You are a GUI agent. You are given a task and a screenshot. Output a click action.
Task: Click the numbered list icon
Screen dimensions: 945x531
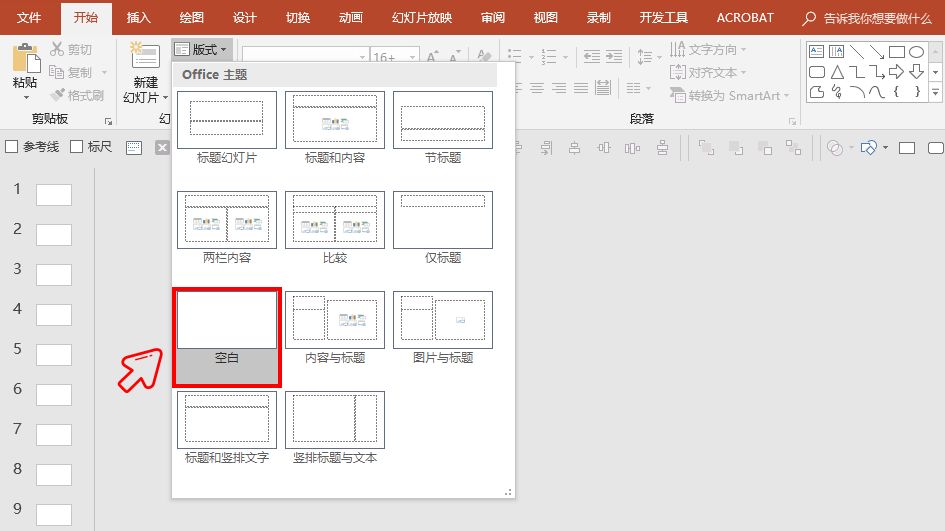(x=548, y=57)
